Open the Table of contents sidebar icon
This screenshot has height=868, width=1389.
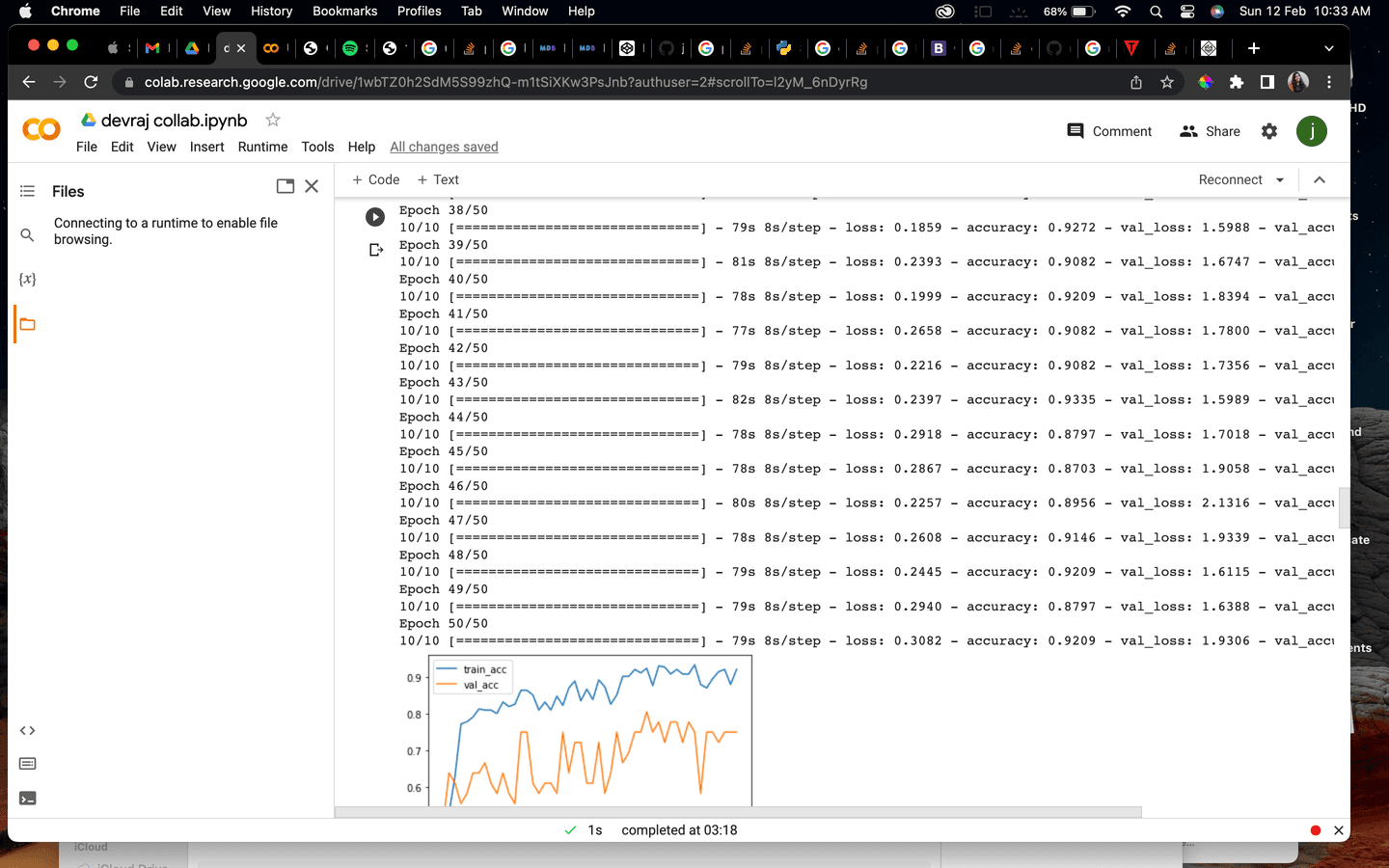click(x=27, y=191)
